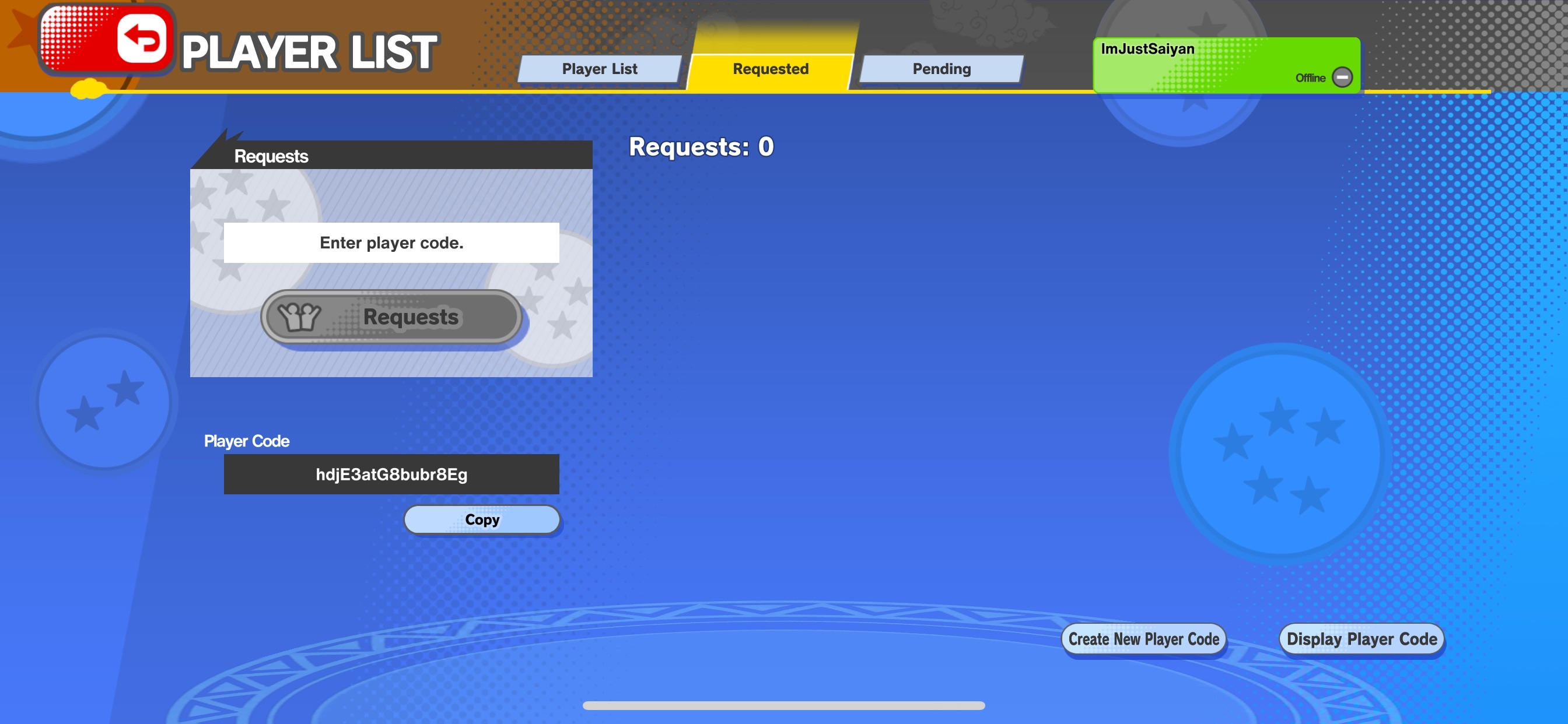Click Create New Player Code
This screenshot has height=724, width=1568.
click(1143, 639)
